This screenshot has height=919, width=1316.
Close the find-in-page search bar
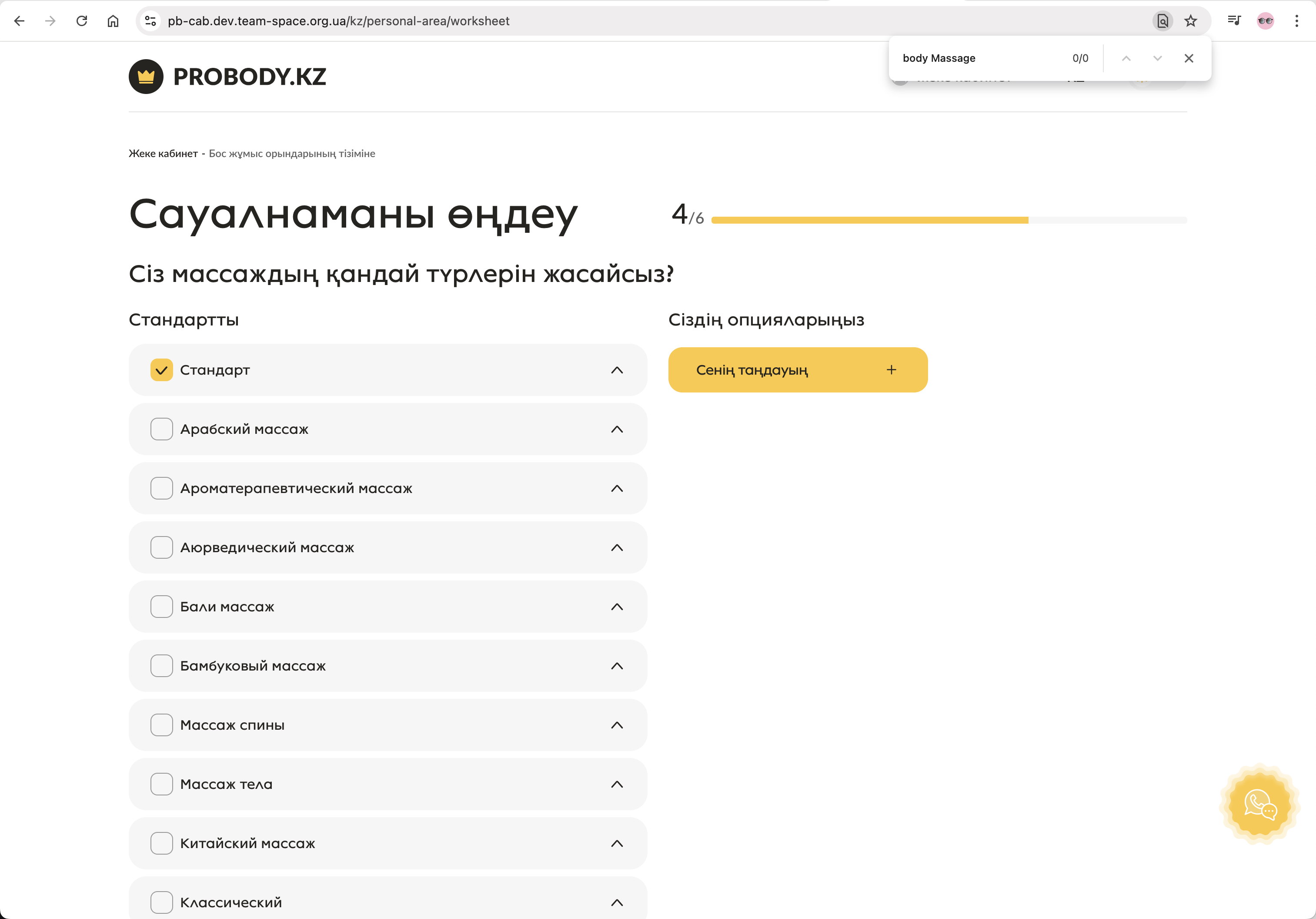(x=1189, y=58)
